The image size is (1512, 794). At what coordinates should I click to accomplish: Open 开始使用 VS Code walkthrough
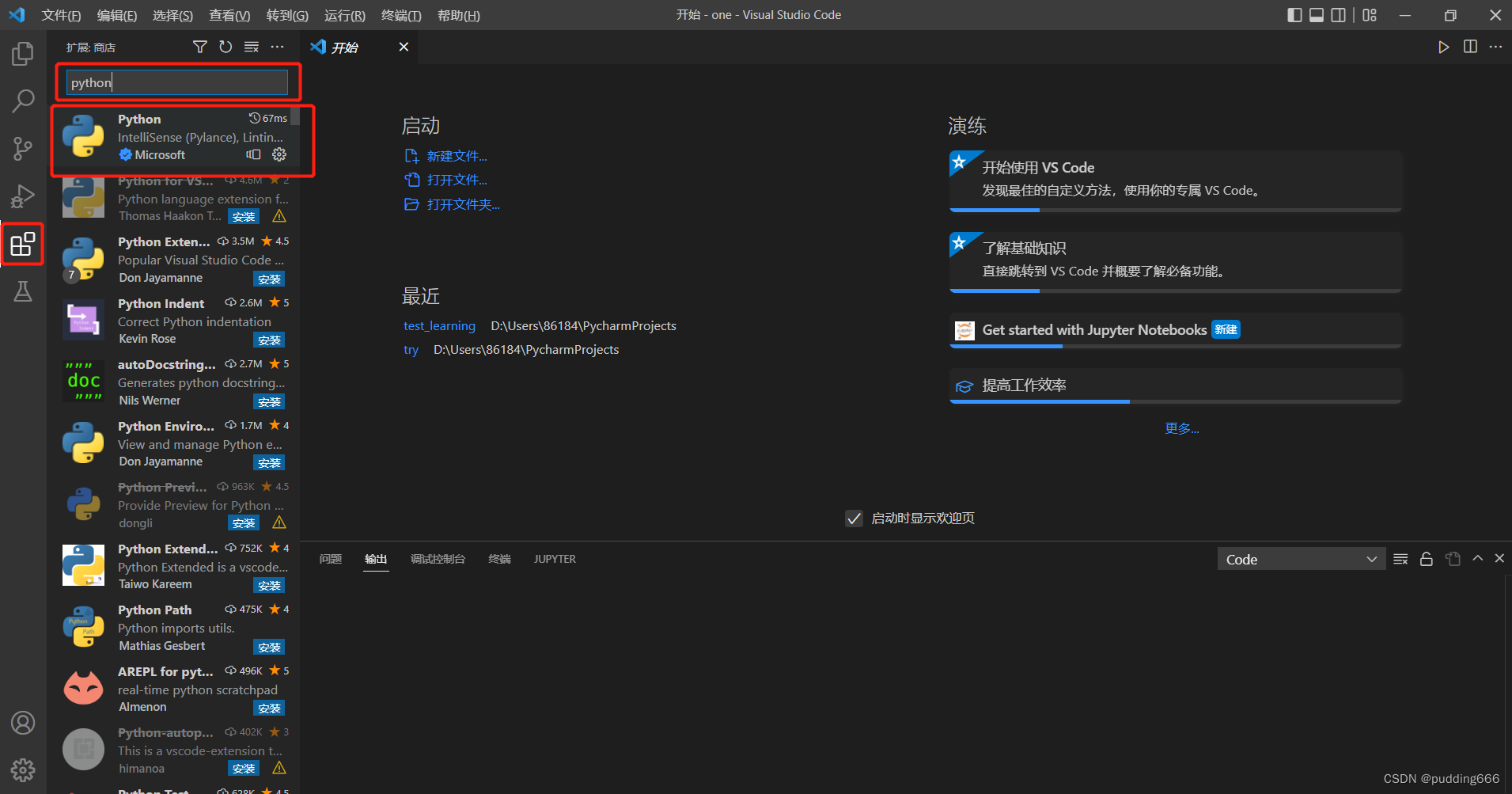(1176, 181)
